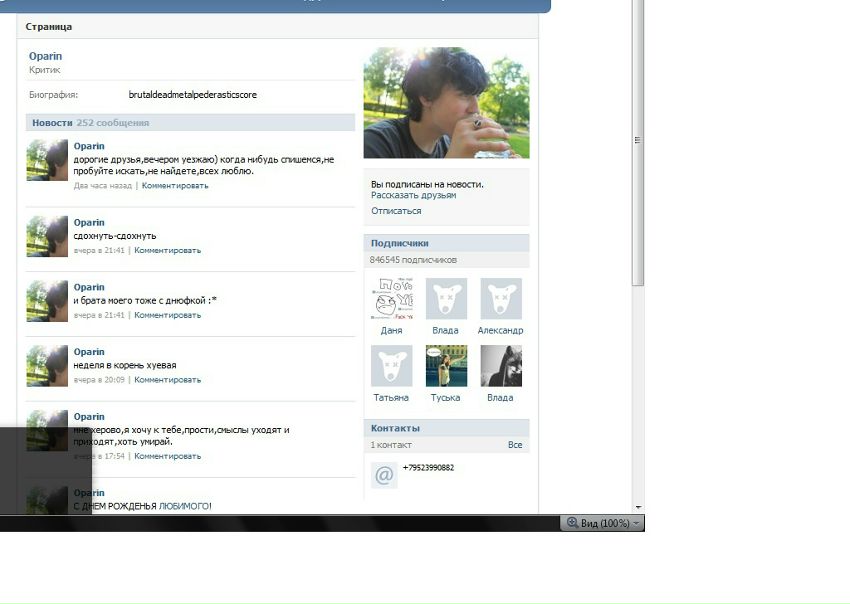Image resolution: width=850 pixels, height=604 pixels.
Task: Open Туська's subscriber avatar
Action: pos(446,366)
